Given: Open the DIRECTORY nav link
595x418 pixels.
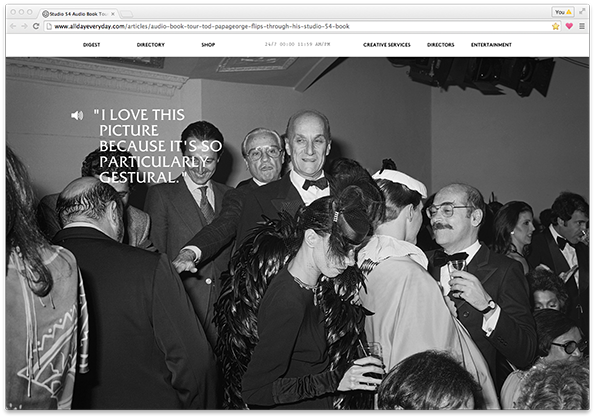Looking at the screenshot, I should (x=151, y=45).
